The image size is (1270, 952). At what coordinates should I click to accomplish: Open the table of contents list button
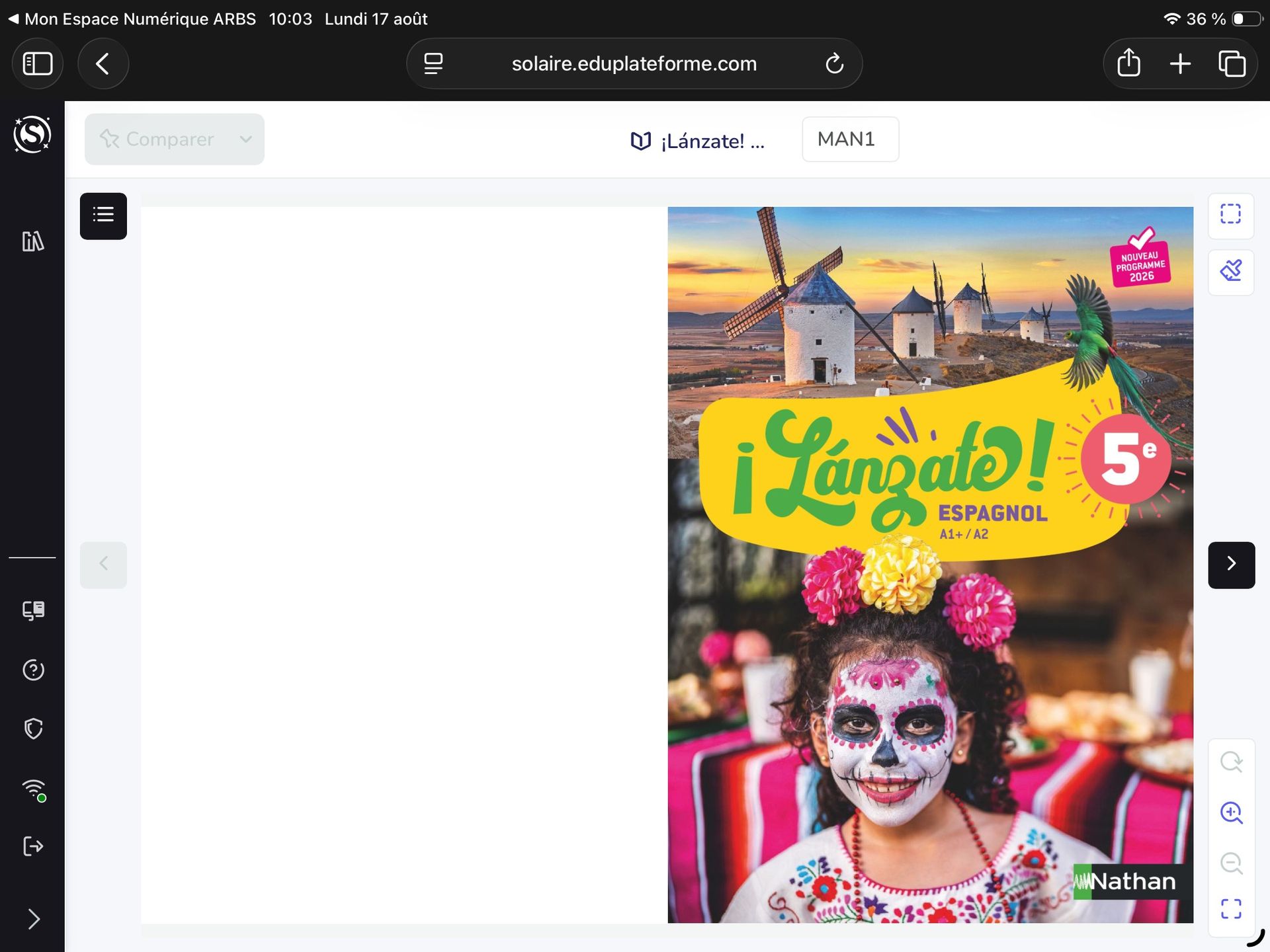103,216
